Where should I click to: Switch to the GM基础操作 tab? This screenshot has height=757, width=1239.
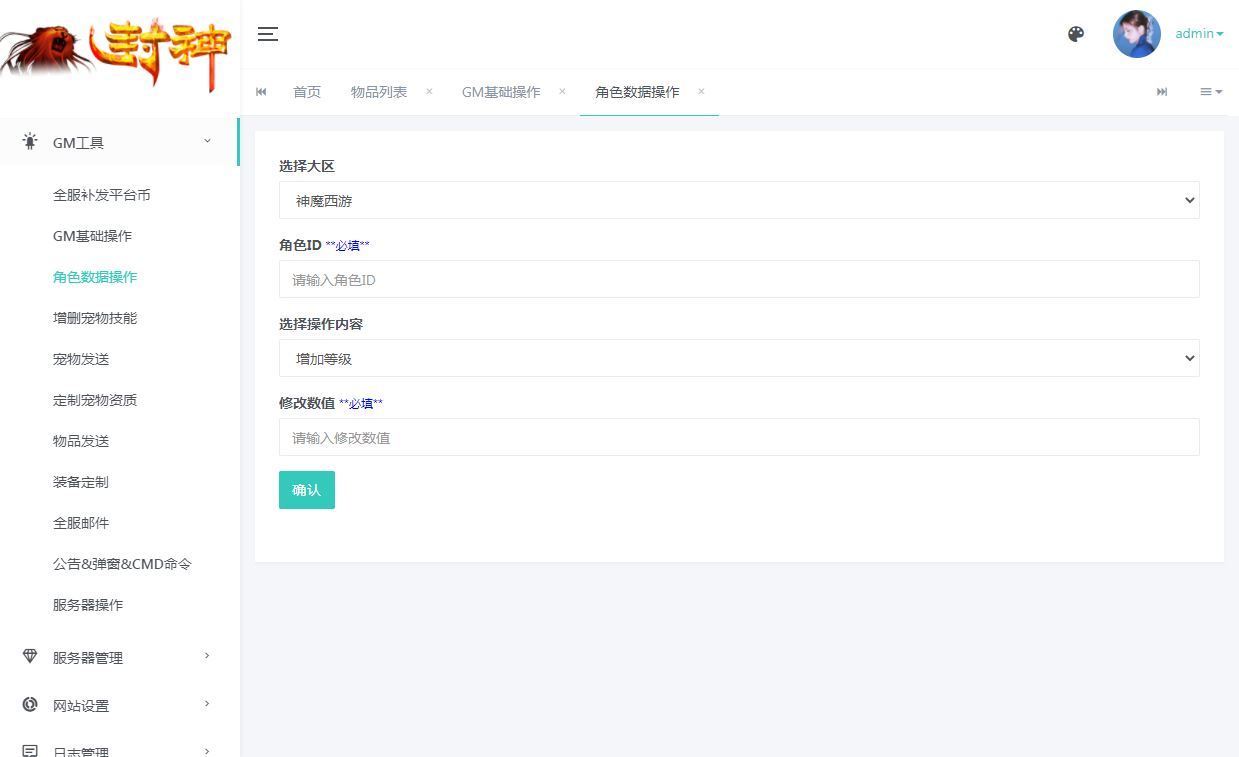501,91
